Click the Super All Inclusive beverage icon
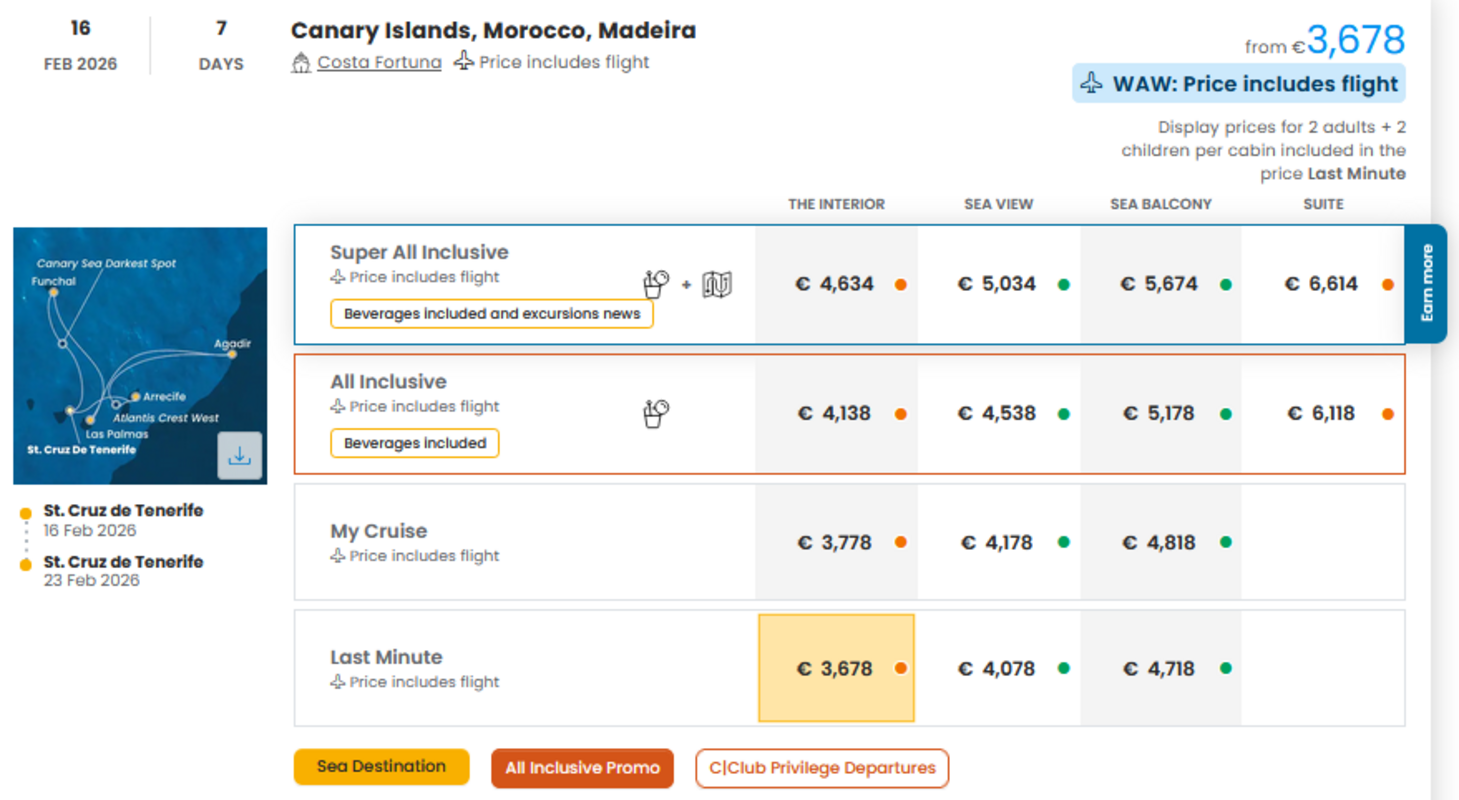The height and width of the screenshot is (800, 1459). tap(656, 284)
